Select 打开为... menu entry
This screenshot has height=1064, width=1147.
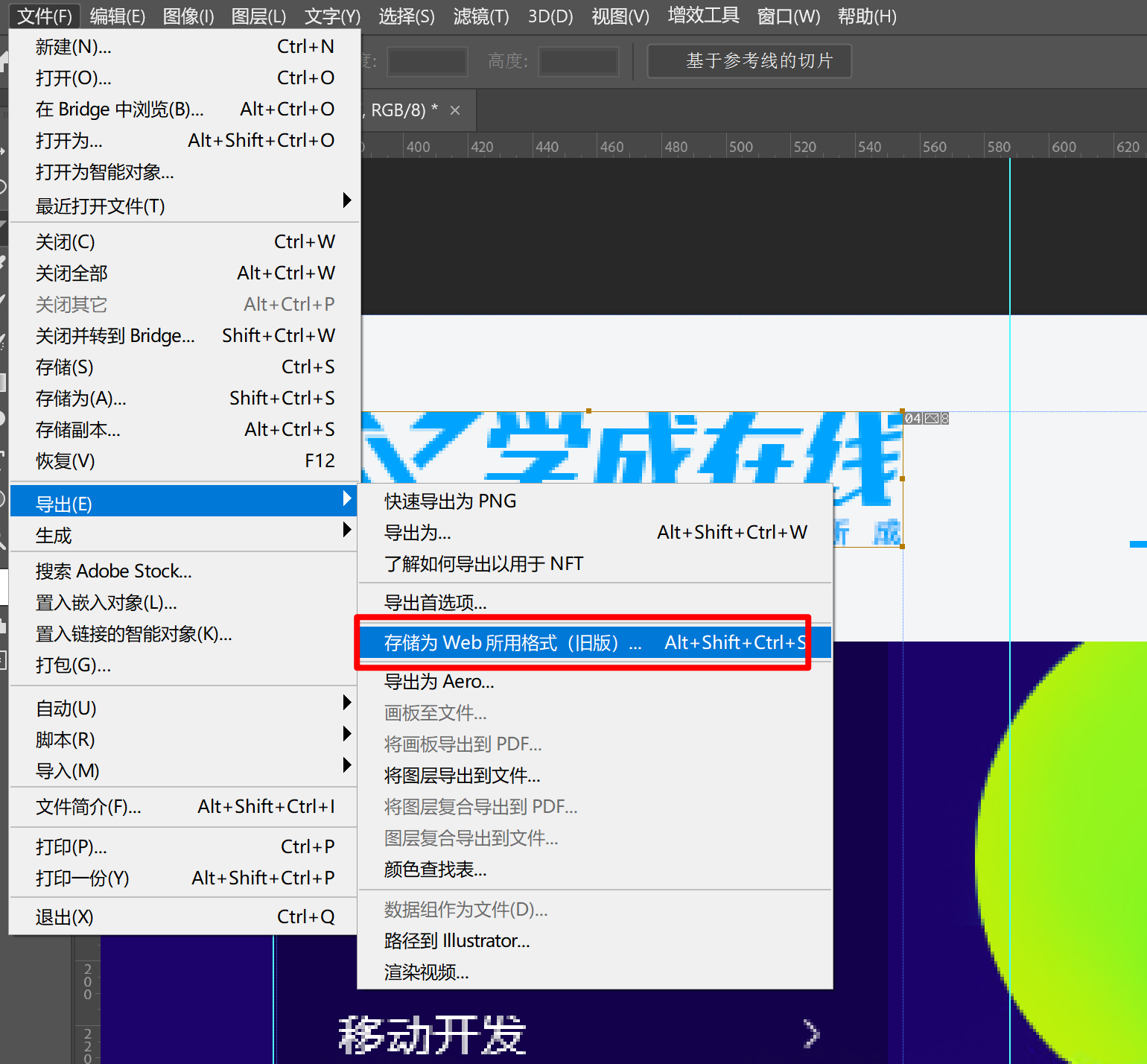(x=185, y=141)
